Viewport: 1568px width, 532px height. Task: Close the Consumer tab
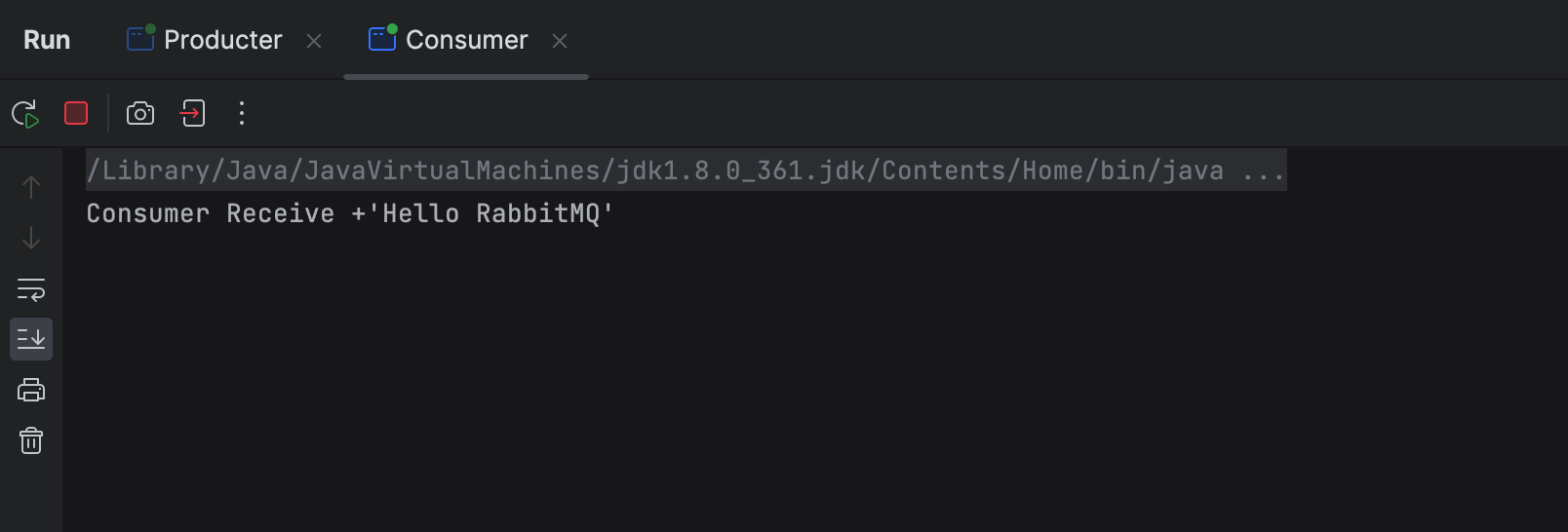[x=560, y=41]
